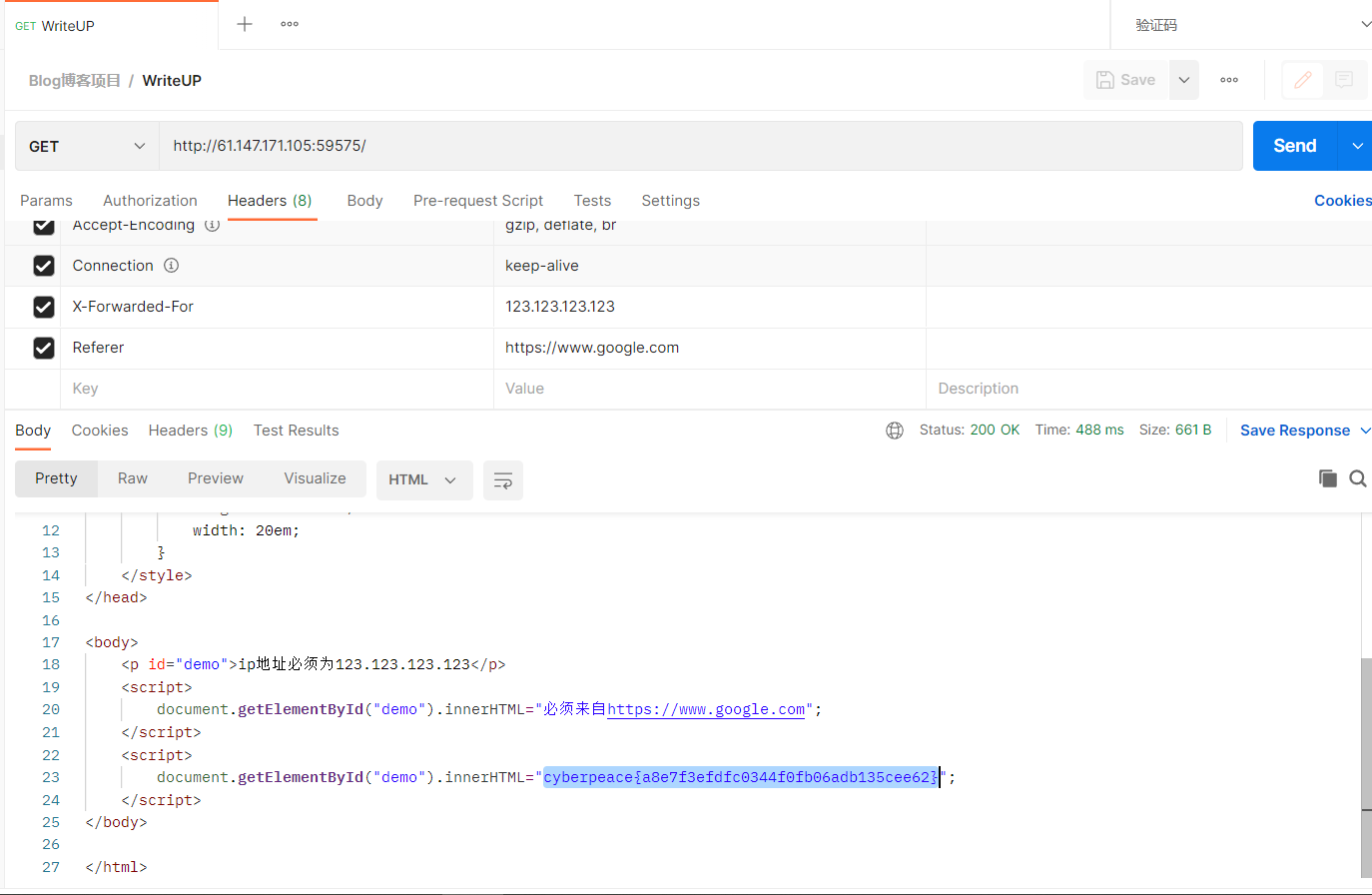Image resolution: width=1372 pixels, height=895 pixels.
Task: Copy response body to clipboard
Action: [1328, 478]
